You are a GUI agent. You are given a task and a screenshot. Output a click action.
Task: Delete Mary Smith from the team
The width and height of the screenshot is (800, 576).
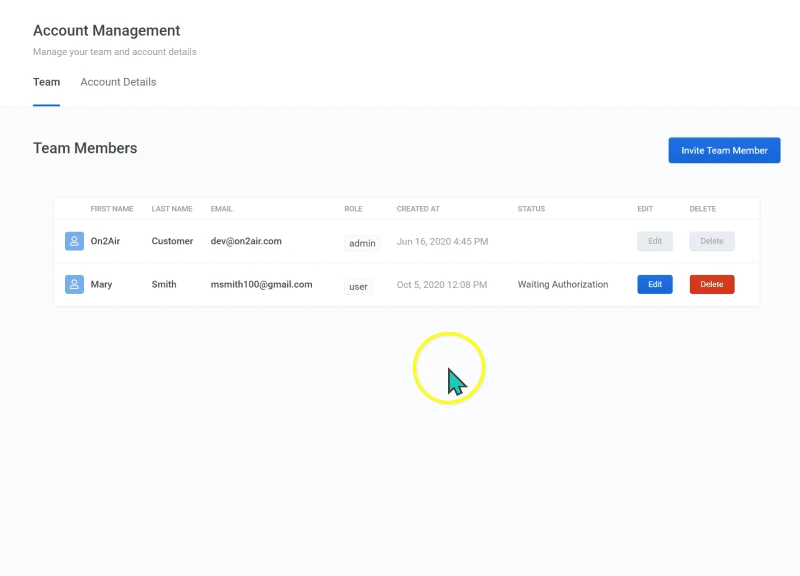pos(712,285)
